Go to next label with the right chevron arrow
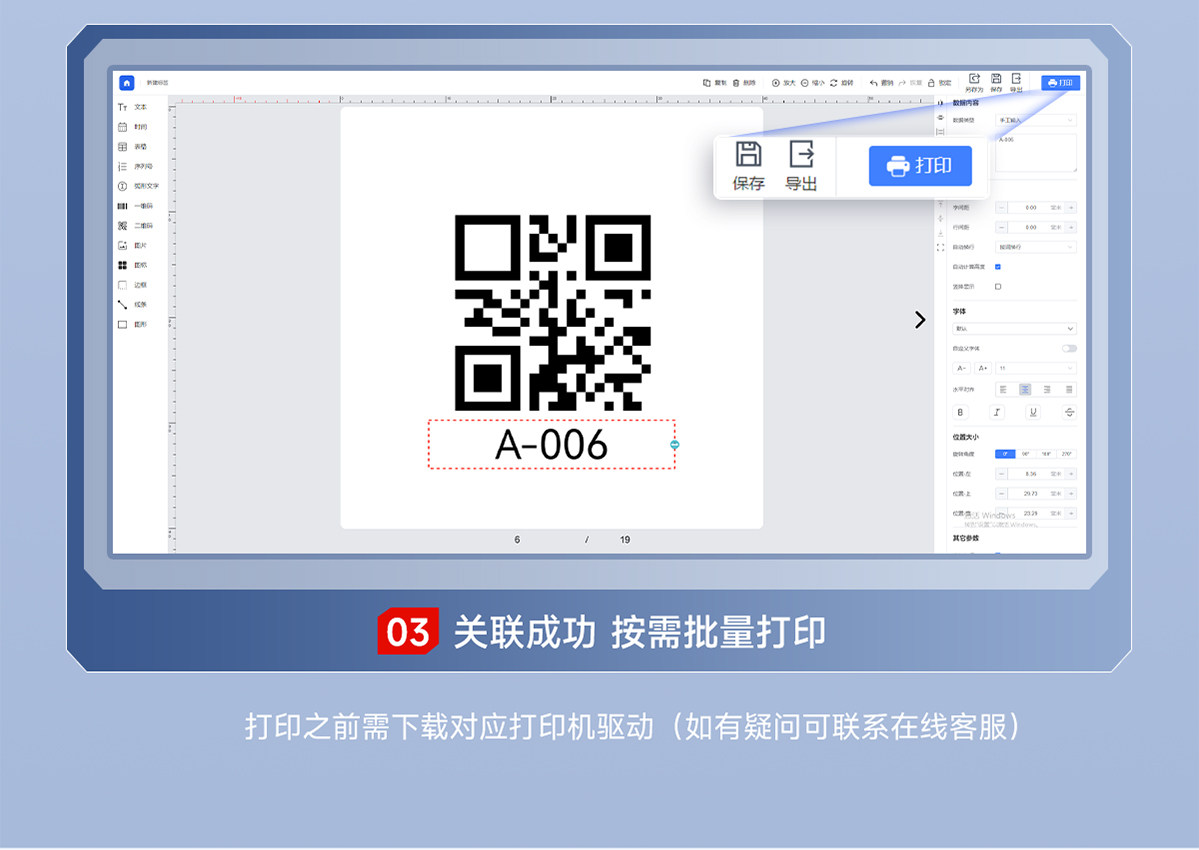This screenshot has height=850, width=1199. (x=920, y=320)
